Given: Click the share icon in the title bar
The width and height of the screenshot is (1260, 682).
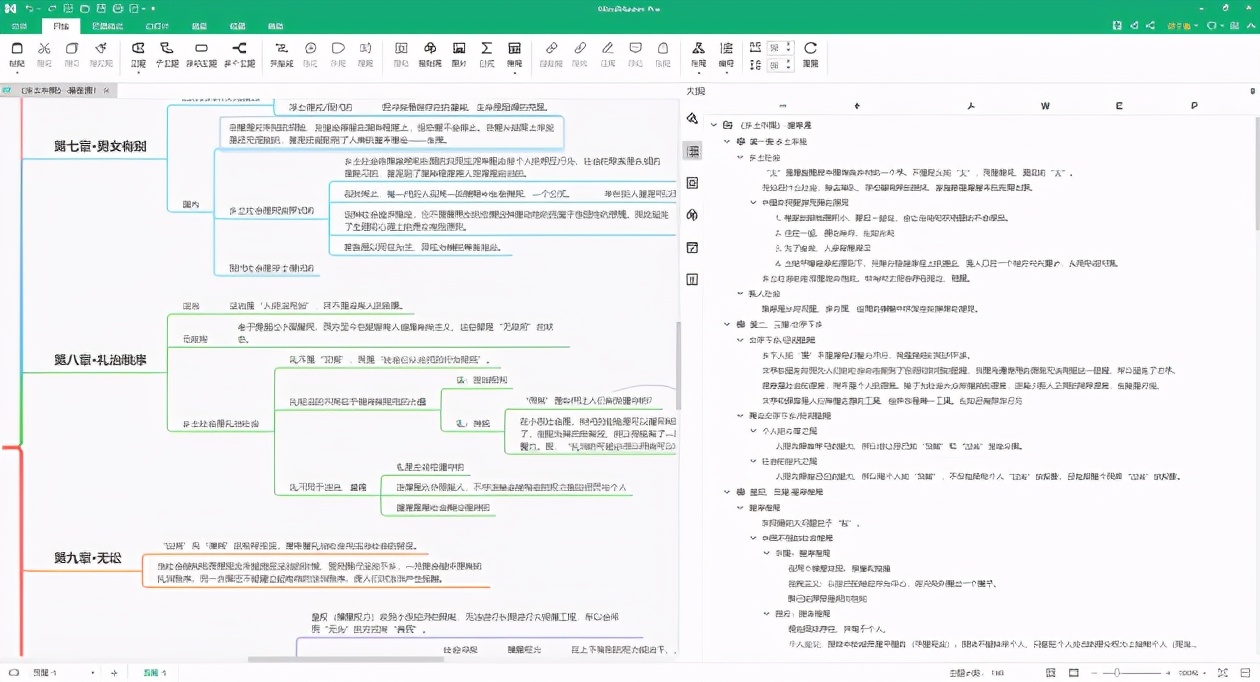Looking at the screenshot, I should (x=1151, y=24).
